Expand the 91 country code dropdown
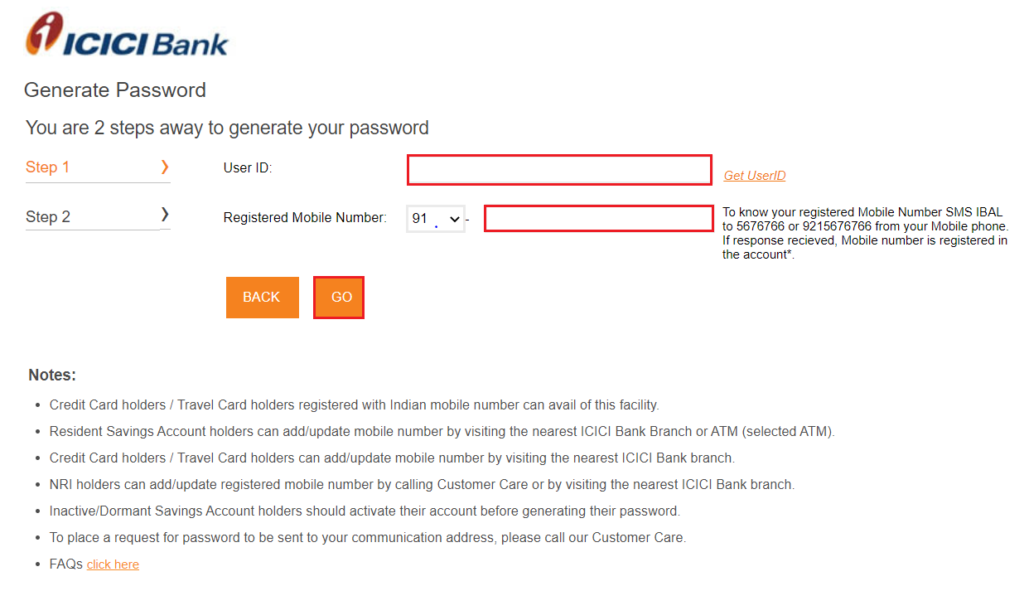Viewport: 1024px width, 591px height. (436, 219)
